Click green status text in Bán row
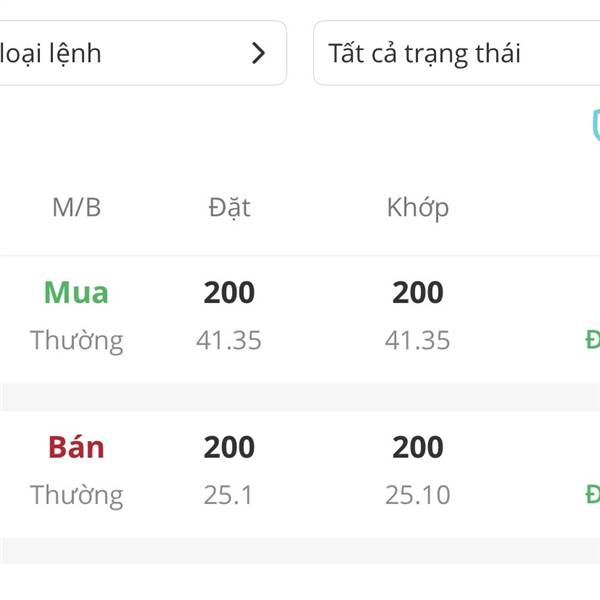Image resolution: width=600 pixels, height=600 pixels. pos(593,494)
